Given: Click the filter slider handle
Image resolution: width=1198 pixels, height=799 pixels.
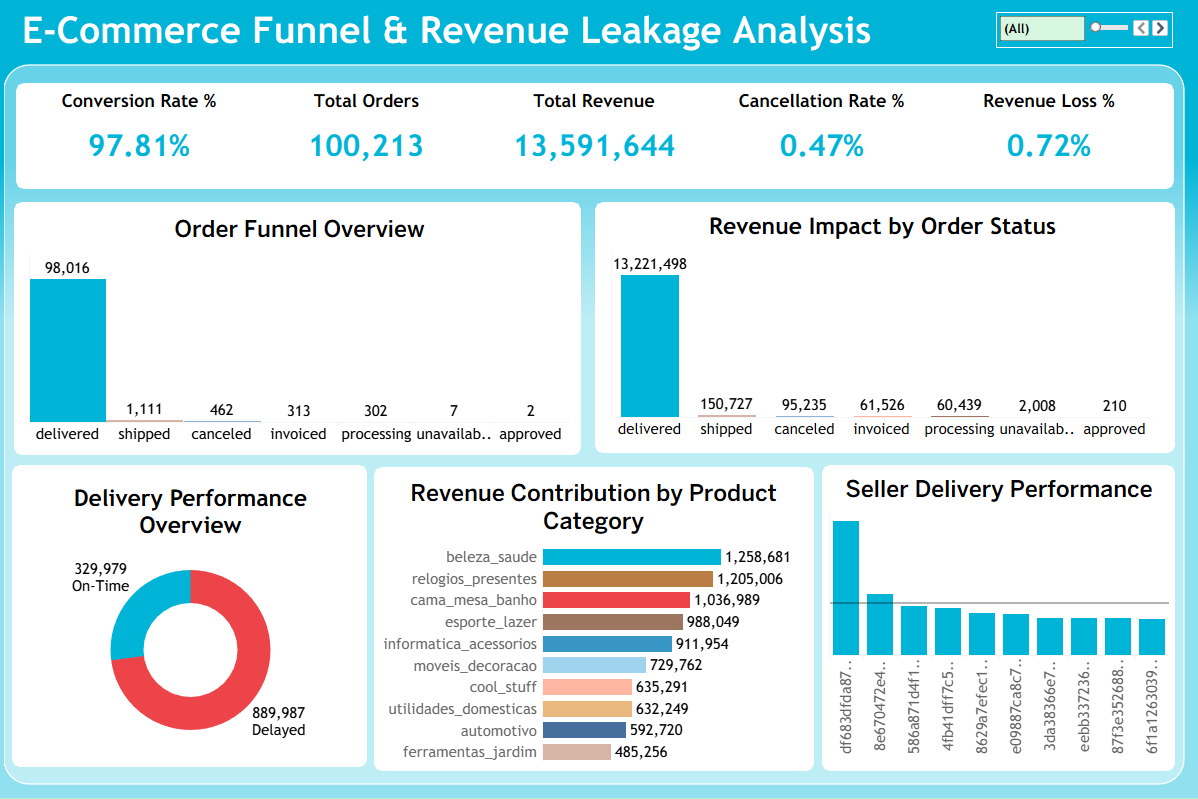Looking at the screenshot, I should point(1096,27).
